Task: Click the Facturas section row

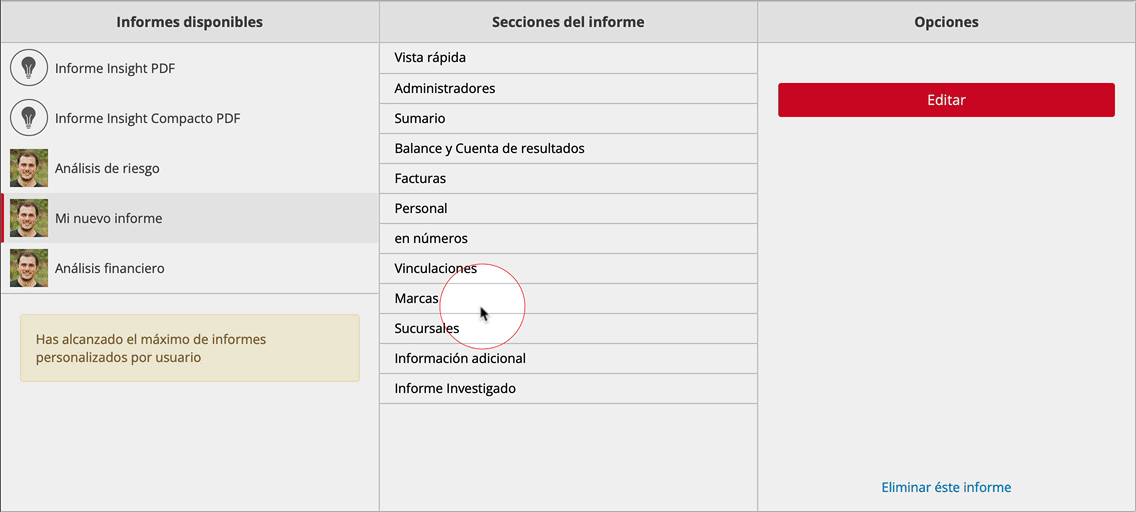Action: (x=568, y=178)
